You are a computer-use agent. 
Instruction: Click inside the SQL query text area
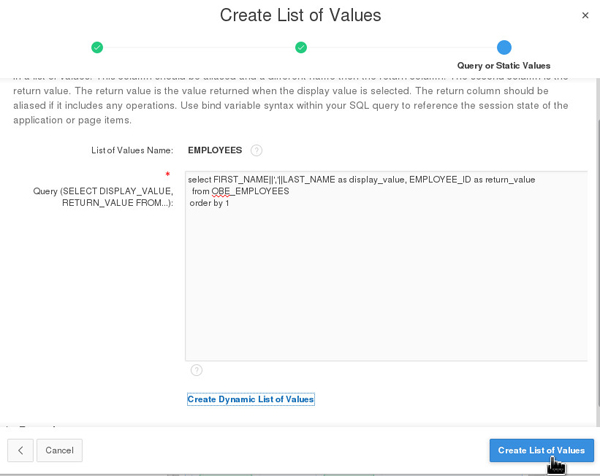click(386, 280)
